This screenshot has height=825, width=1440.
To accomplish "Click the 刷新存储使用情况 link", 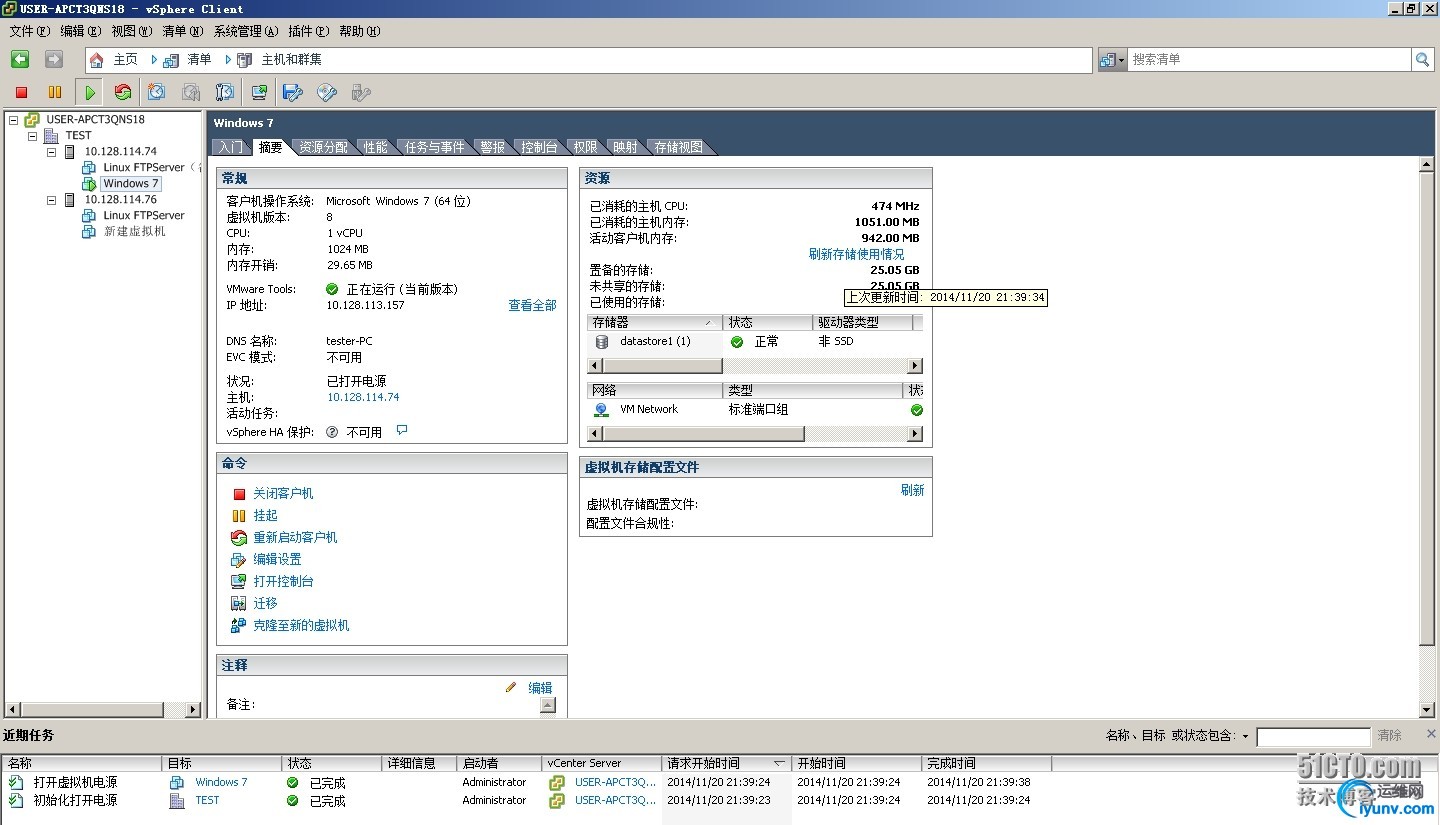I will (856, 254).
